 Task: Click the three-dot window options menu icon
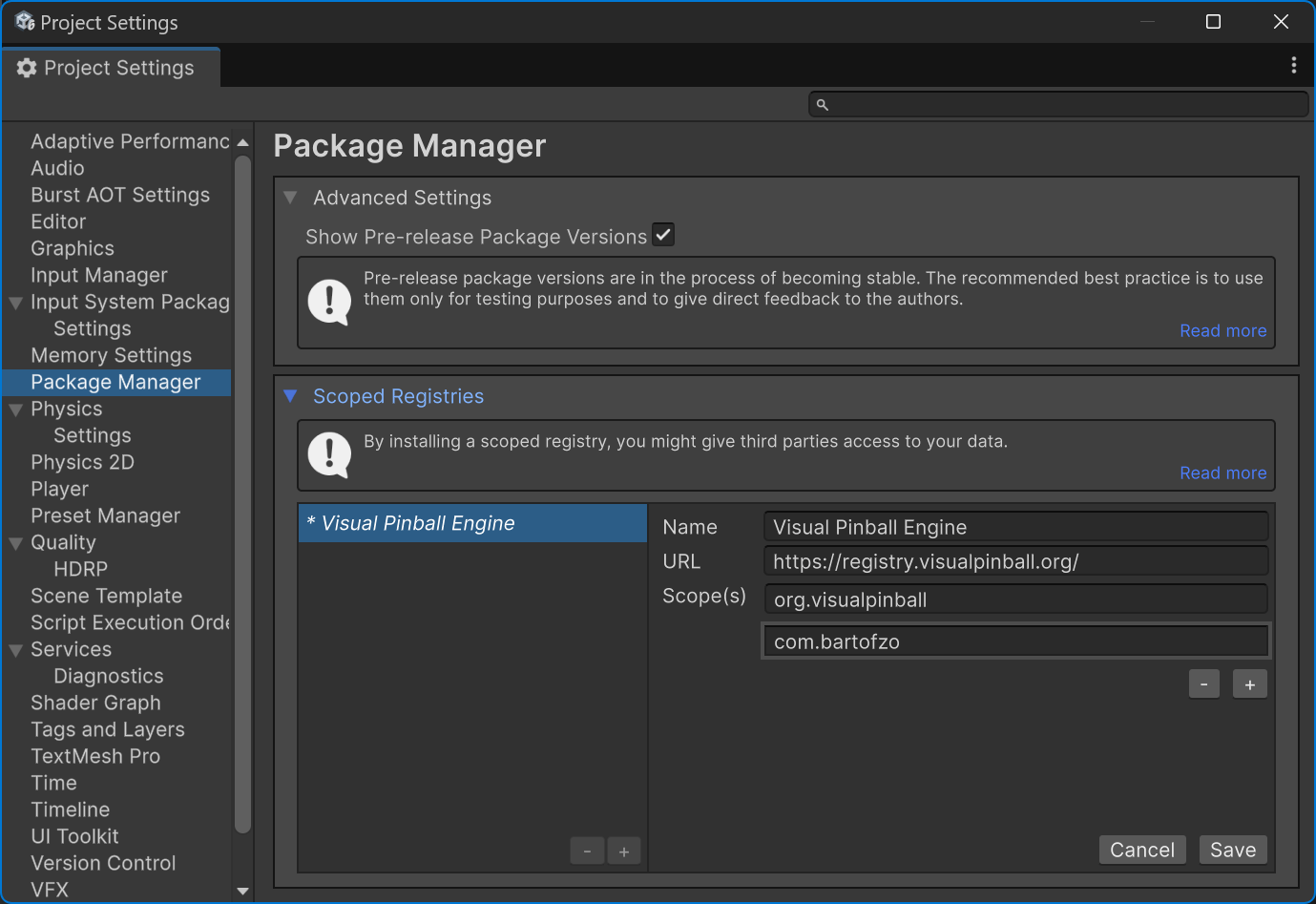(x=1293, y=65)
